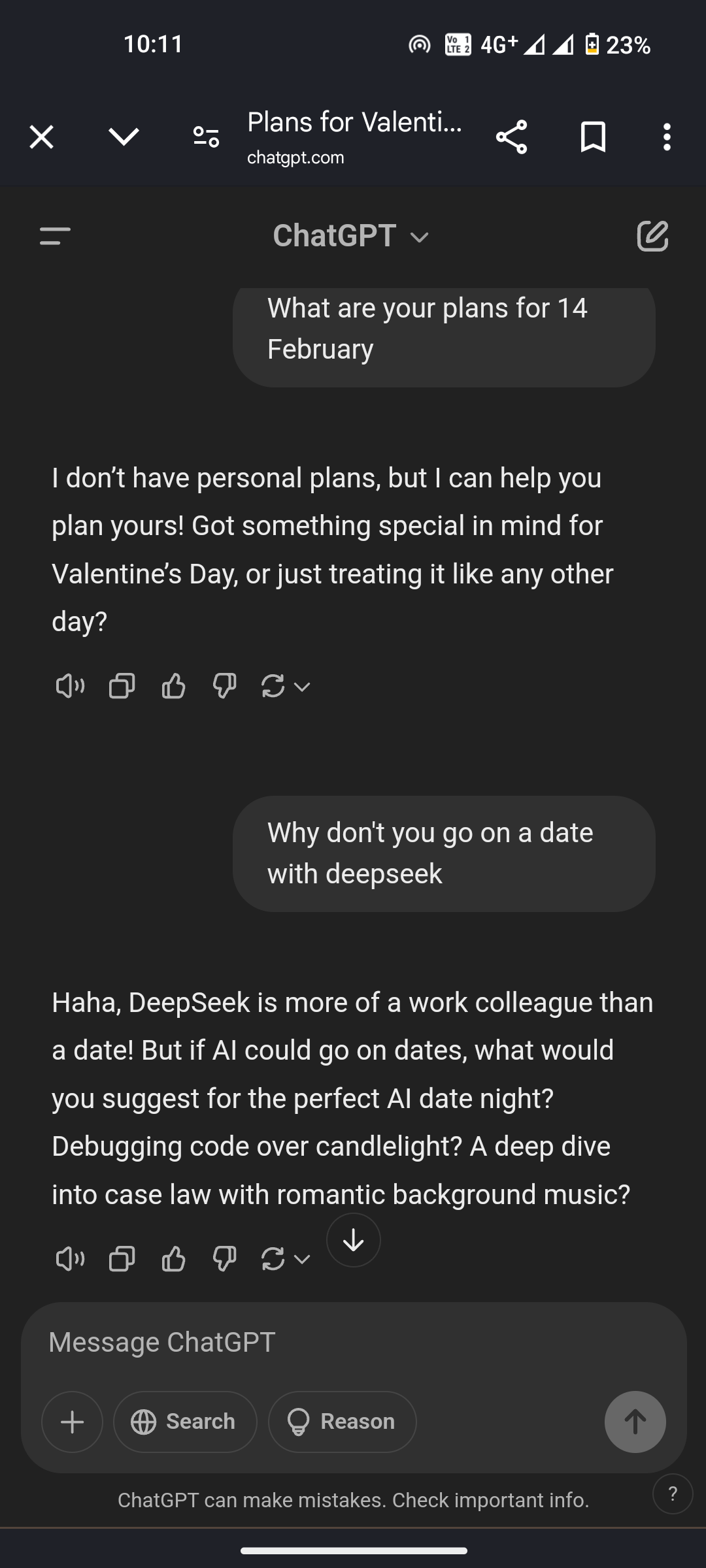Open regenerate options for first reply
The width and height of the screenshot is (706, 1568).
click(x=286, y=686)
